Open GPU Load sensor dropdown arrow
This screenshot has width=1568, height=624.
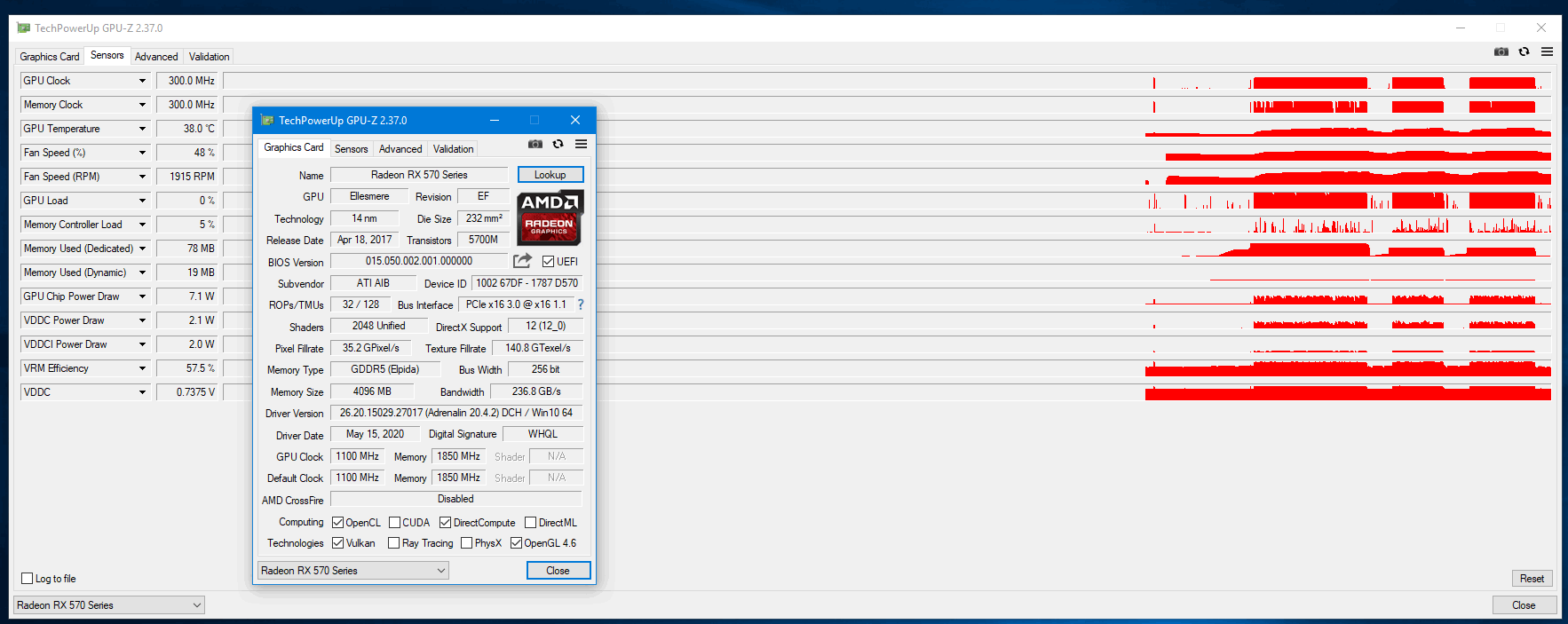tap(142, 201)
